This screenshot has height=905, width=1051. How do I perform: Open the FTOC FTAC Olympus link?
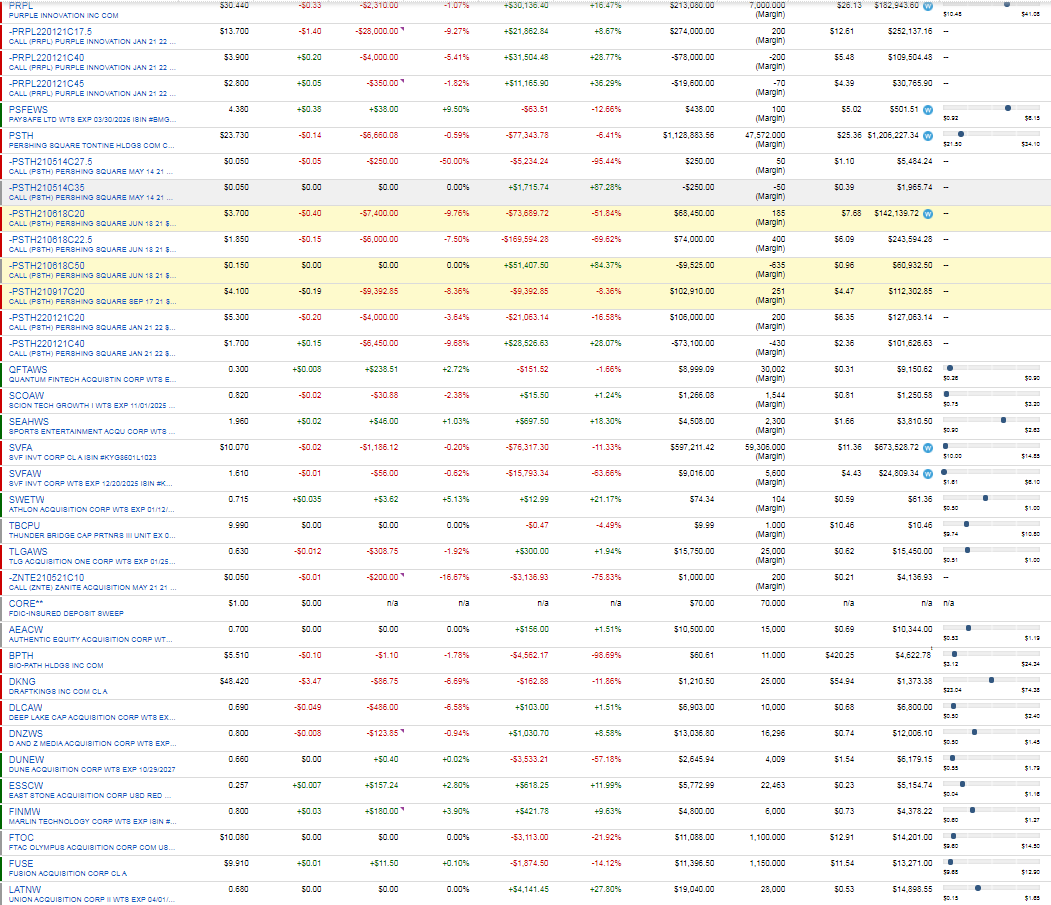pos(21,837)
